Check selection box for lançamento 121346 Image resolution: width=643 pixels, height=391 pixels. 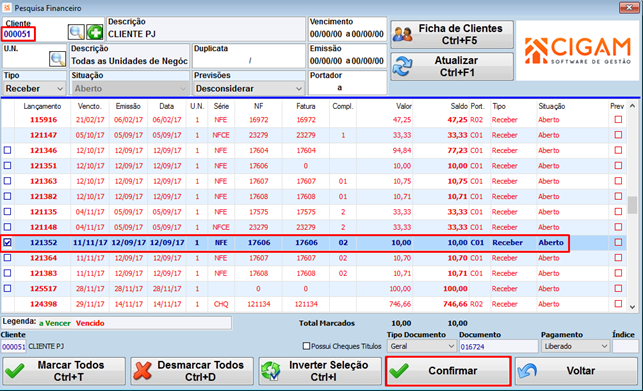tap(7, 150)
